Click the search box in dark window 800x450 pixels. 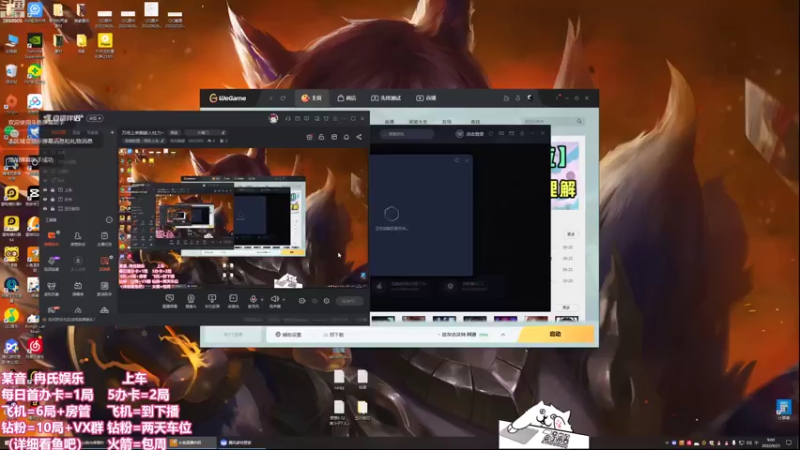[x=407, y=134]
